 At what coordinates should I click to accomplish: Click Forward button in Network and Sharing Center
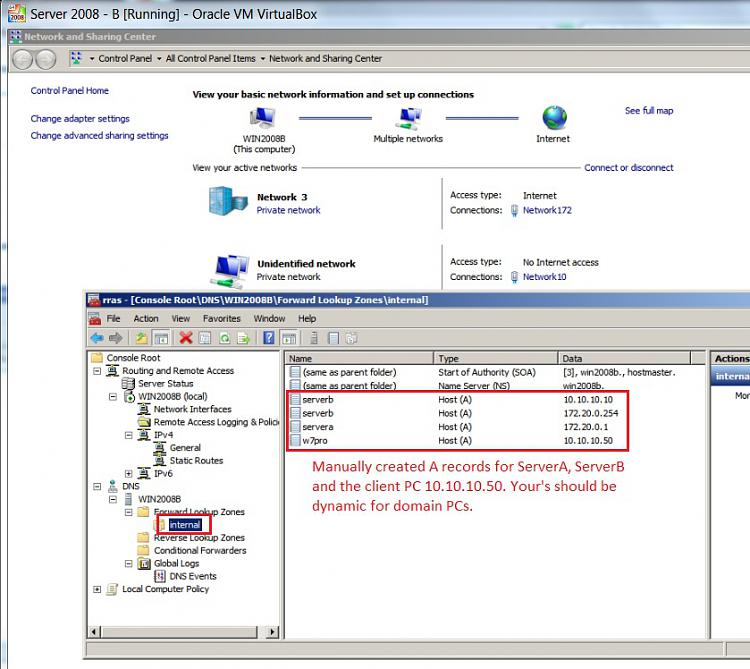(46, 59)
